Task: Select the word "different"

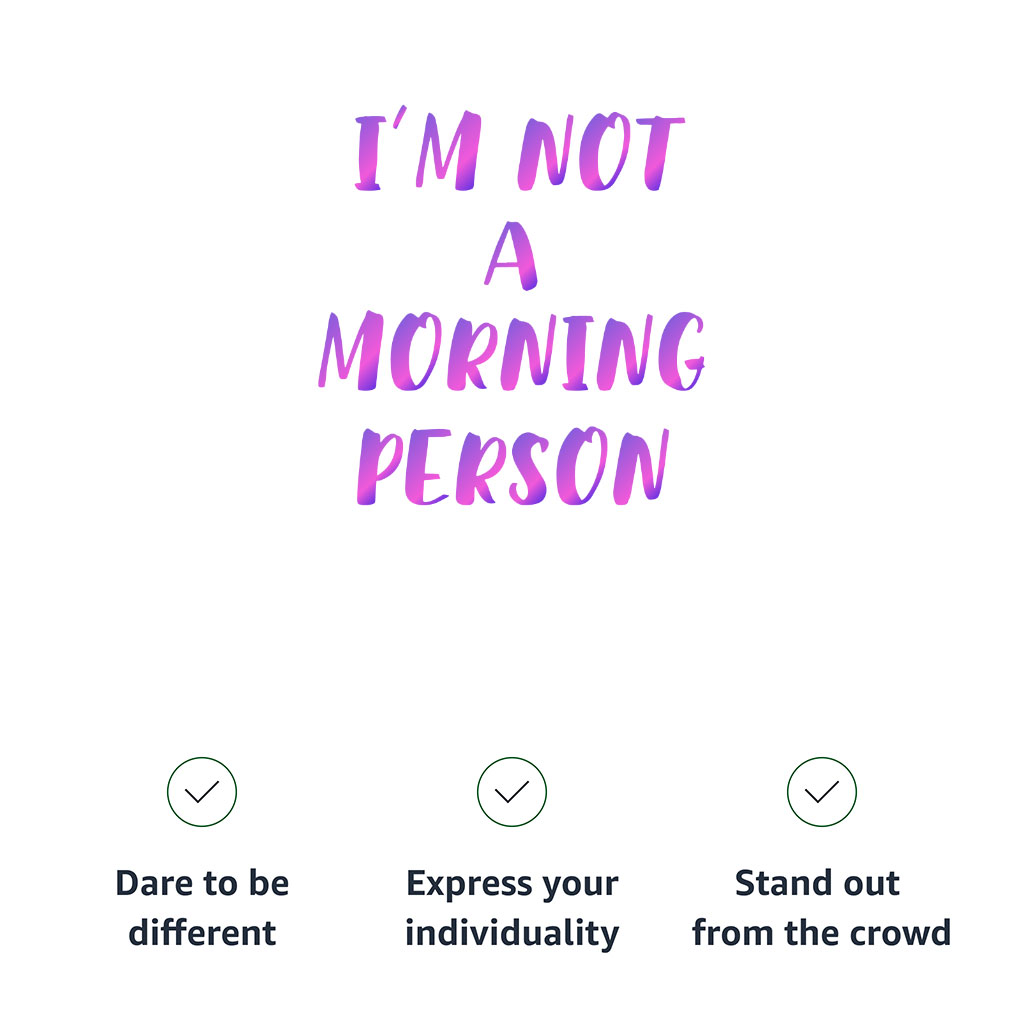Action: pos(202,933)
